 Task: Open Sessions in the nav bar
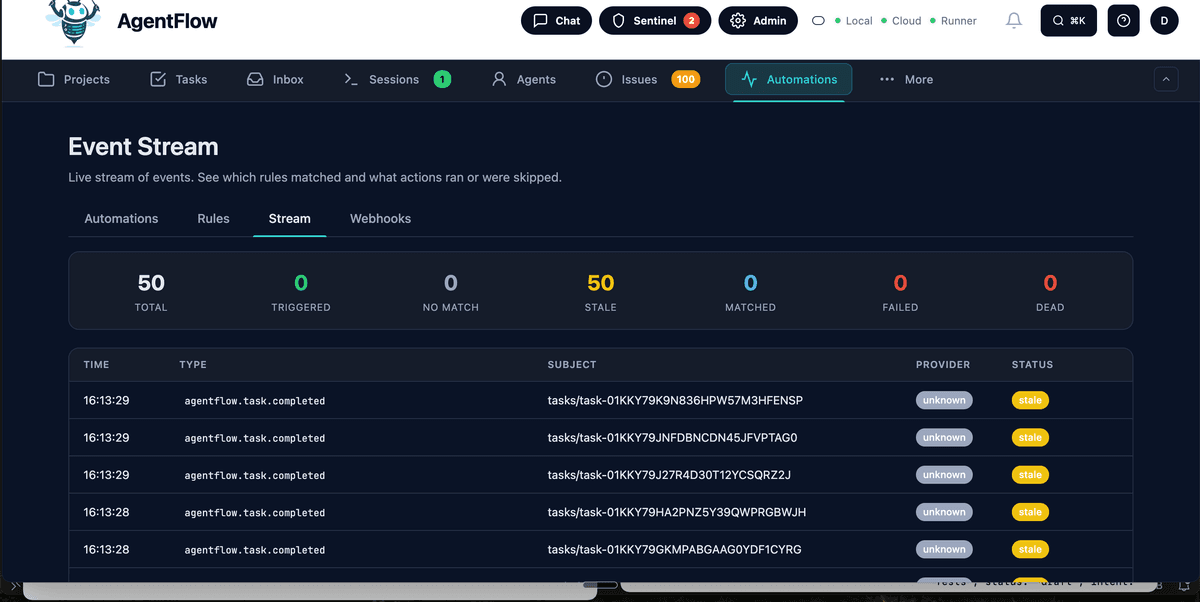coord(395,79)
